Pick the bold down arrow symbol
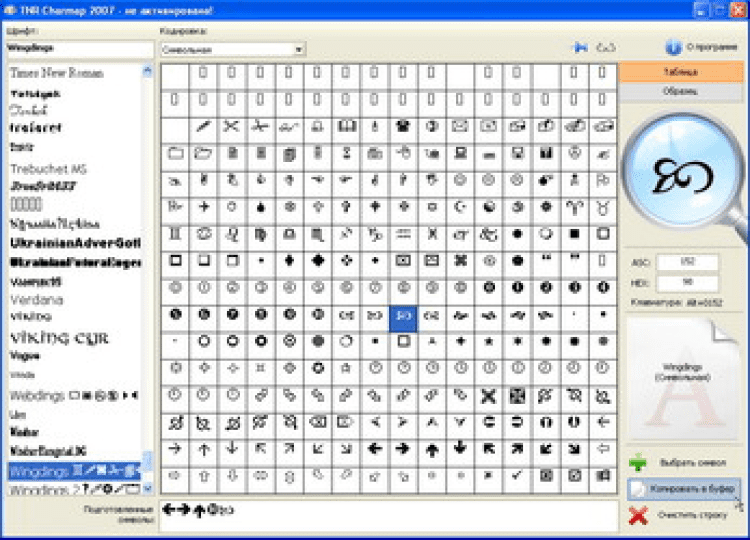The image size is (750, 540). [x=460, y=449]
